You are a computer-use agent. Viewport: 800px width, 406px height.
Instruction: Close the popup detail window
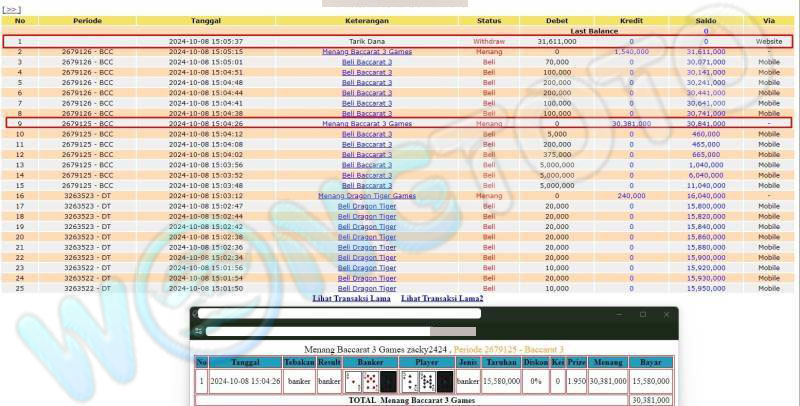point(666,314)
